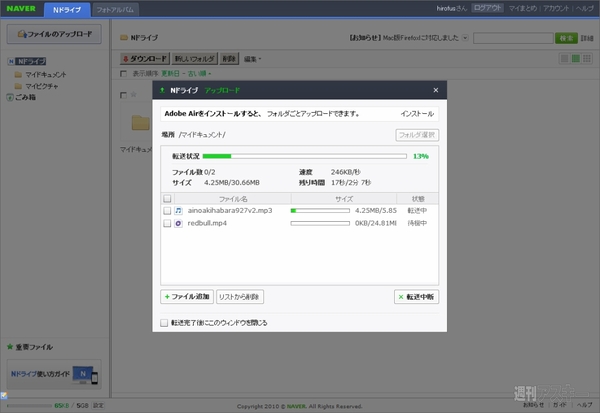Click 状態 column header
Screen dimensions: 600x413
pos(417,199)
